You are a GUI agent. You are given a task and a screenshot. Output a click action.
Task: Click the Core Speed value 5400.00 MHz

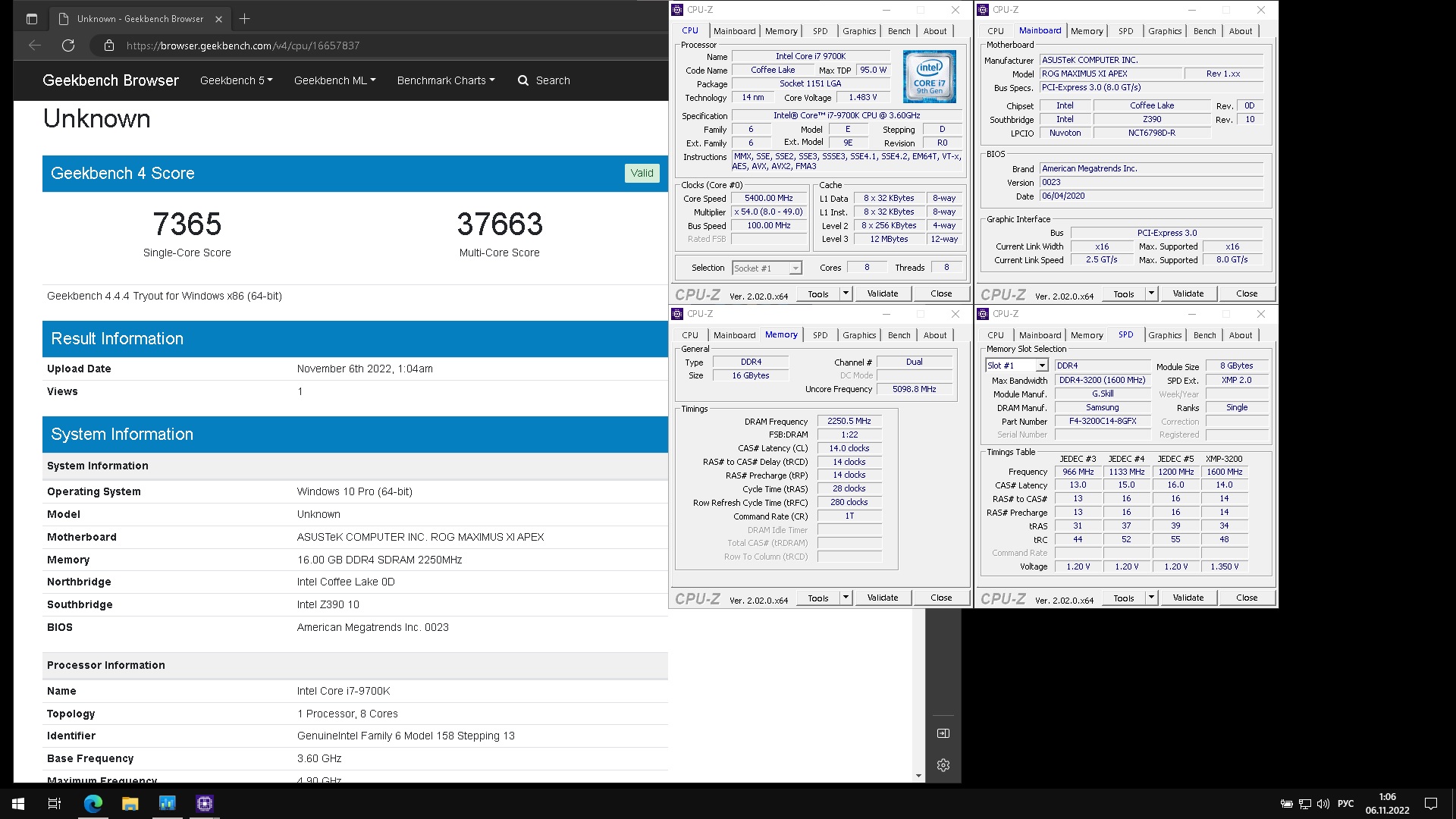coord(769,198)
